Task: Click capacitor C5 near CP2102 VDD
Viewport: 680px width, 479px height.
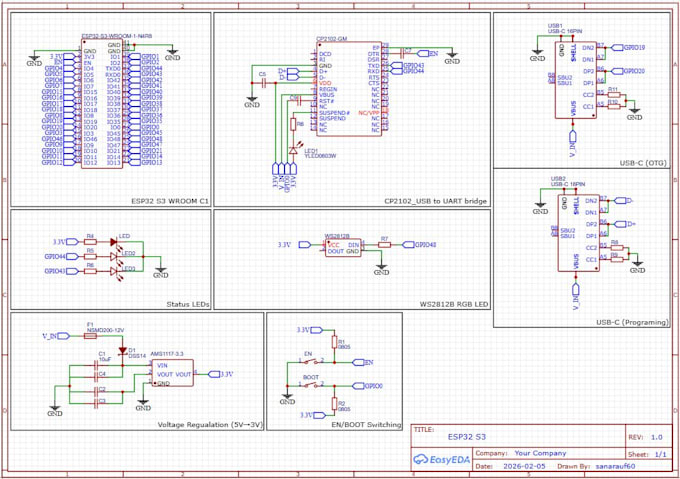Action: tap(264, 83)
